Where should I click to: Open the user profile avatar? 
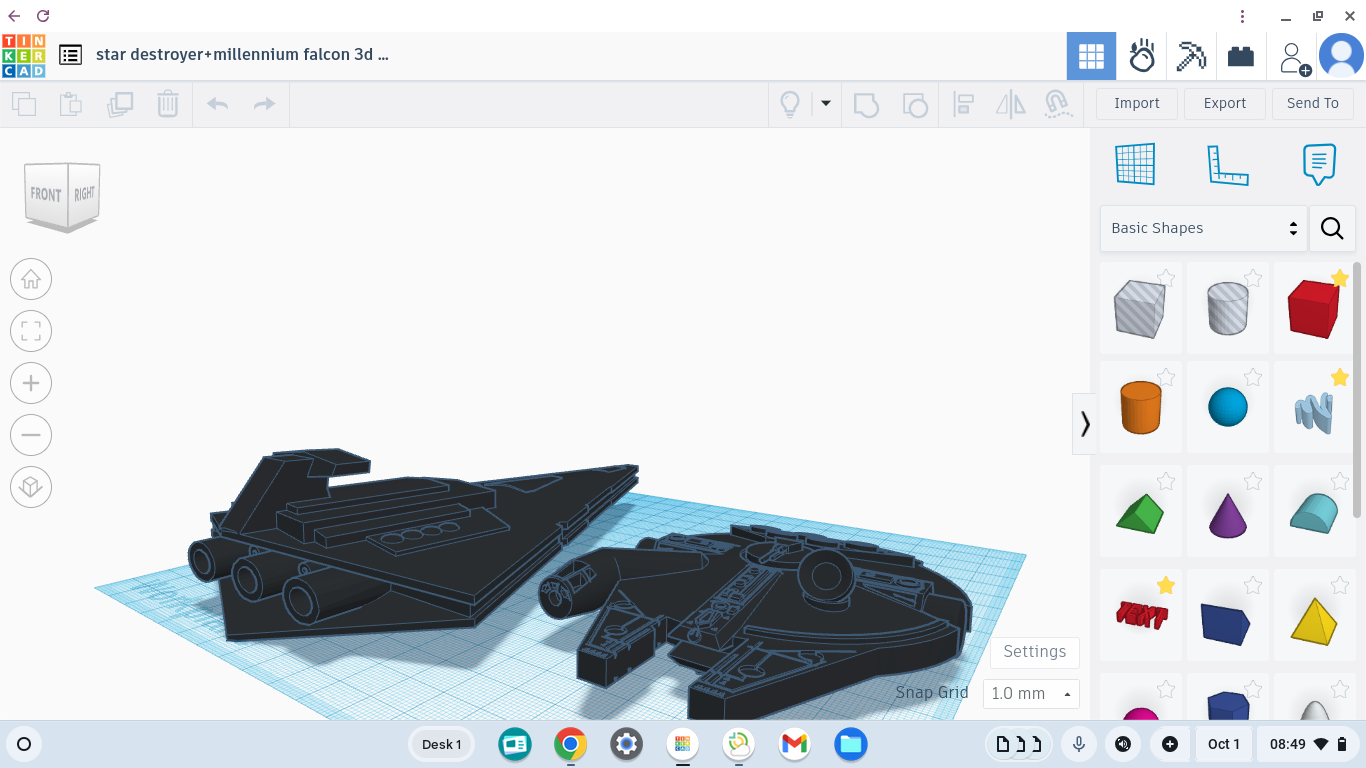pyautogui.click(x=1341, y=56)
